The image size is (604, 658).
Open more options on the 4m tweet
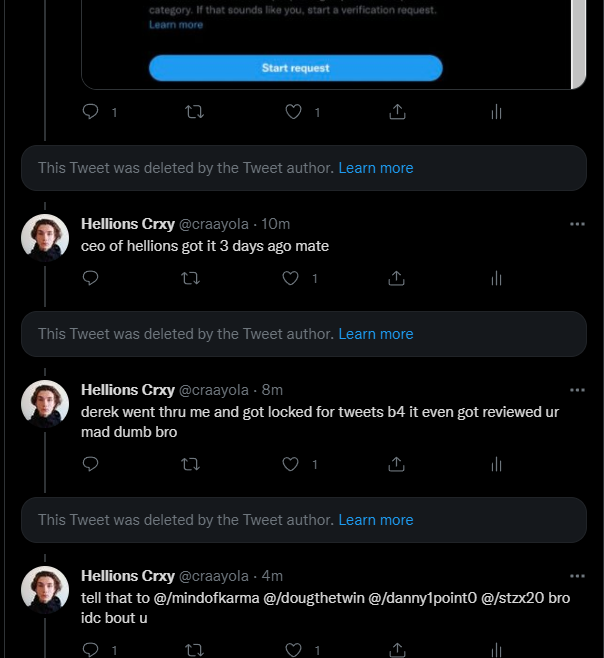point(577,576)
